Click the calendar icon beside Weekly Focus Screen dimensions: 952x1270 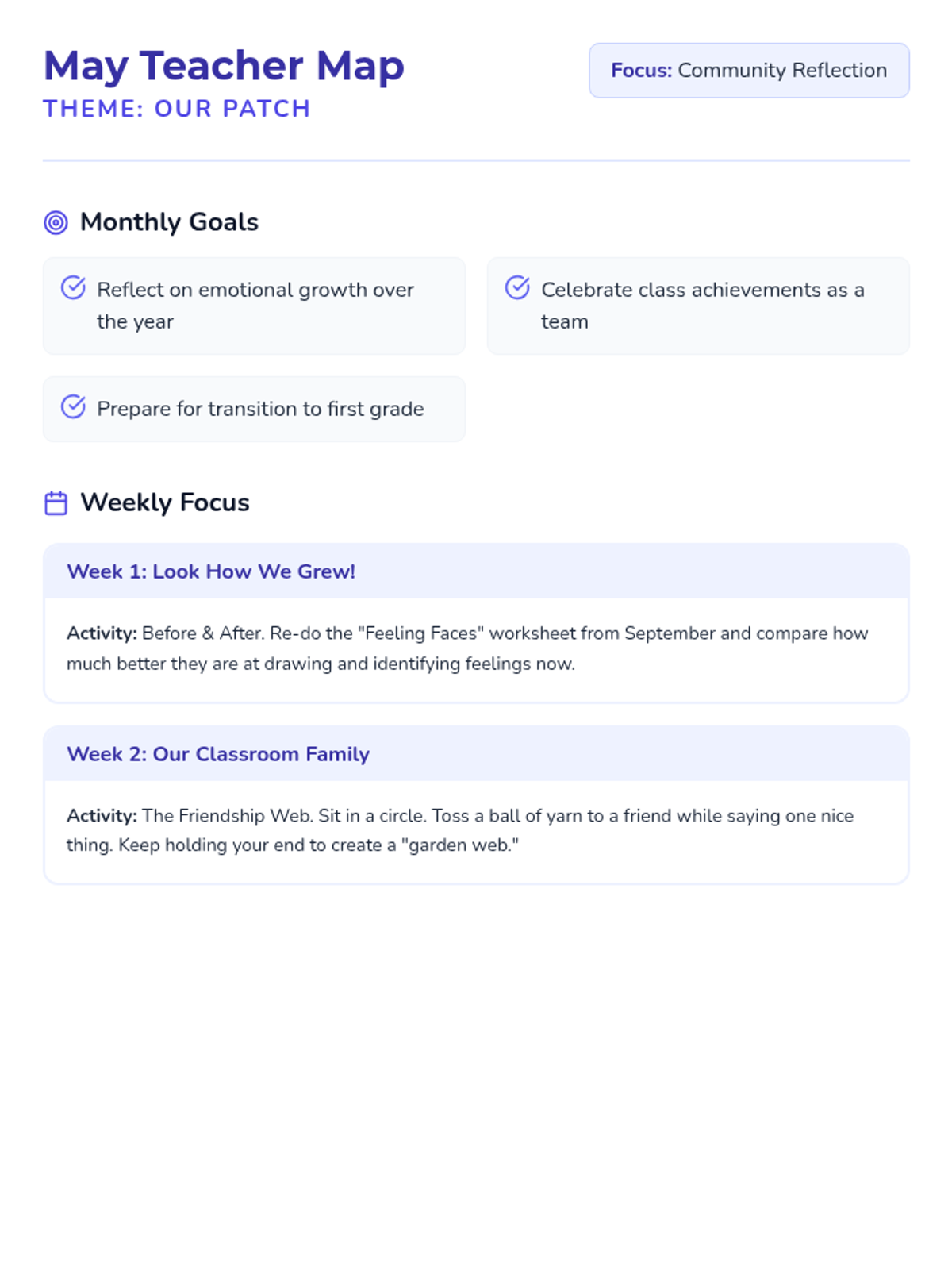pos(56,503)
